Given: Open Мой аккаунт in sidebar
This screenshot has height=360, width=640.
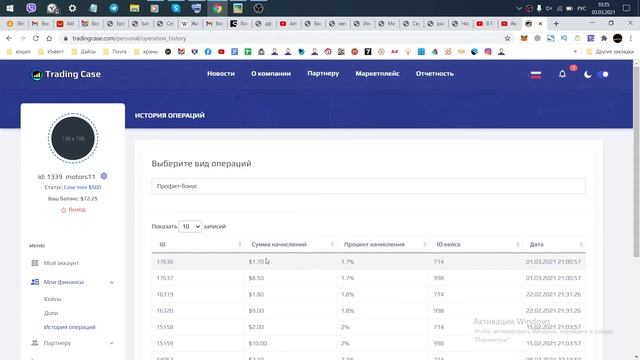Looking at the screenshot, I should click(61, 263).
